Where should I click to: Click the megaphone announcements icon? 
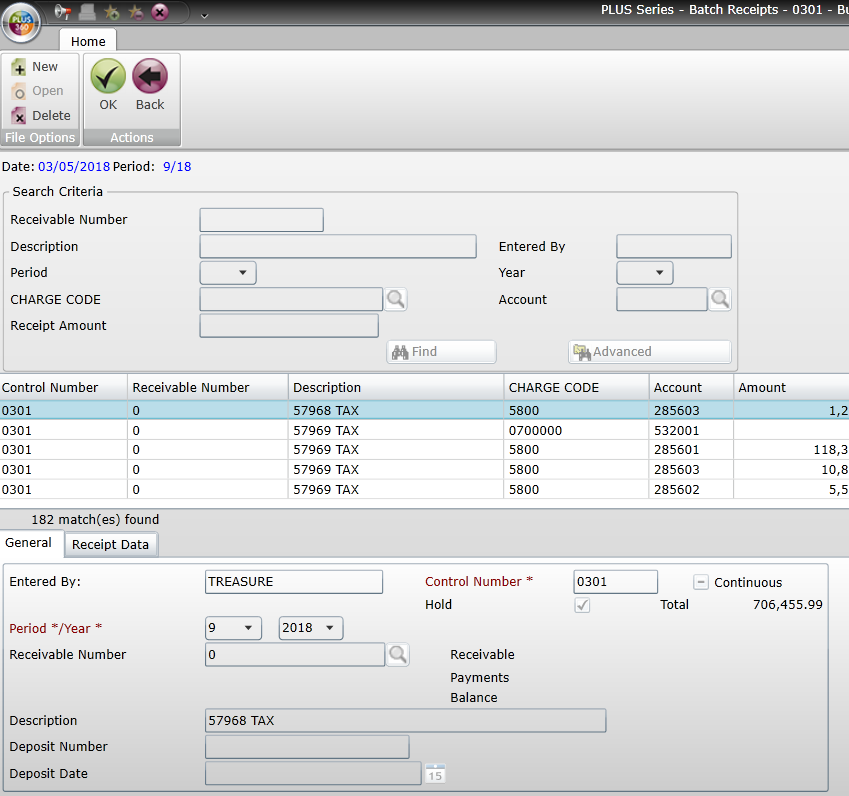(x=63, y=12)
